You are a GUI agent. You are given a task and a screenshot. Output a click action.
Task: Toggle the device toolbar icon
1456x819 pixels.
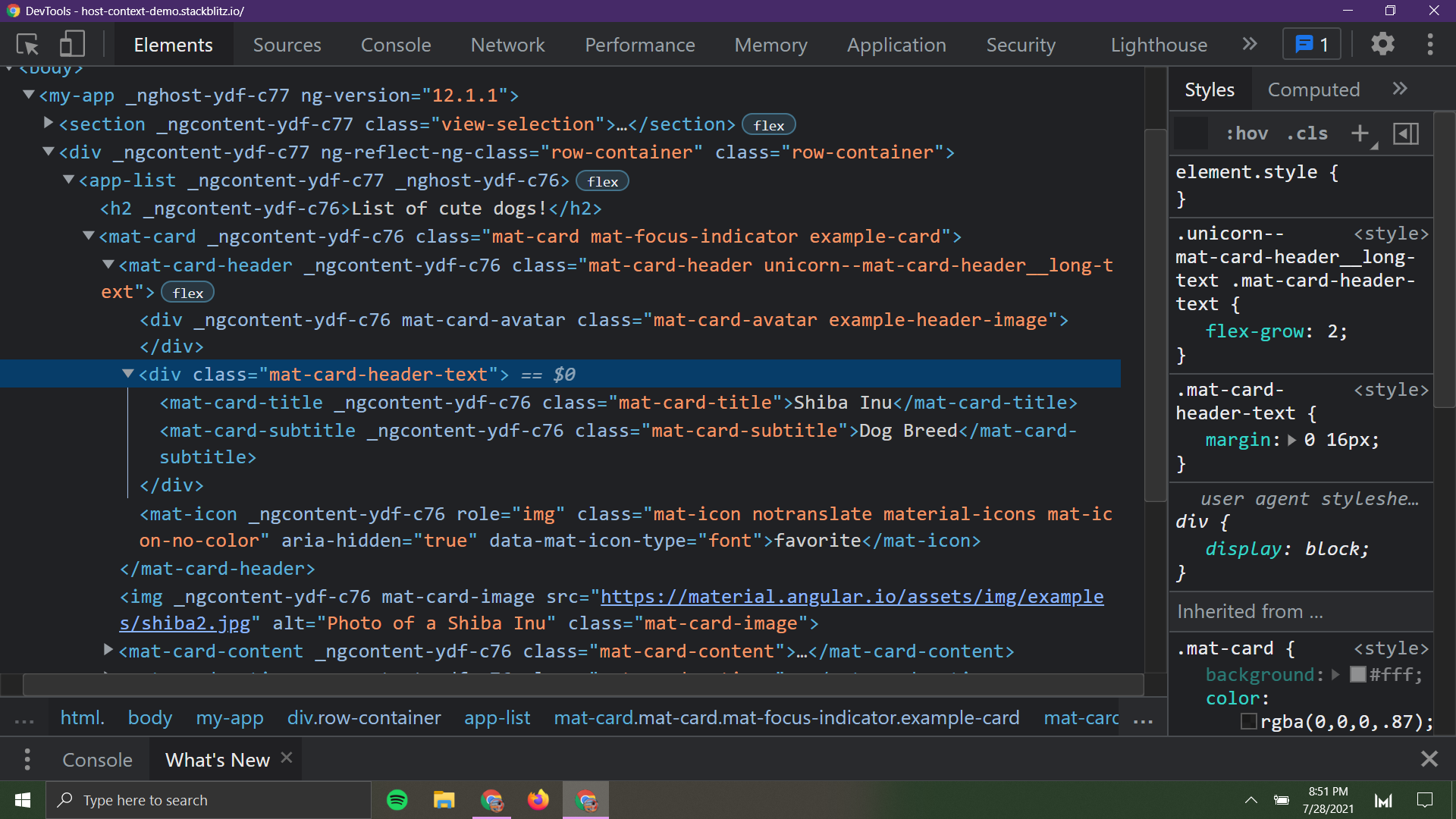tap(71, 45)
